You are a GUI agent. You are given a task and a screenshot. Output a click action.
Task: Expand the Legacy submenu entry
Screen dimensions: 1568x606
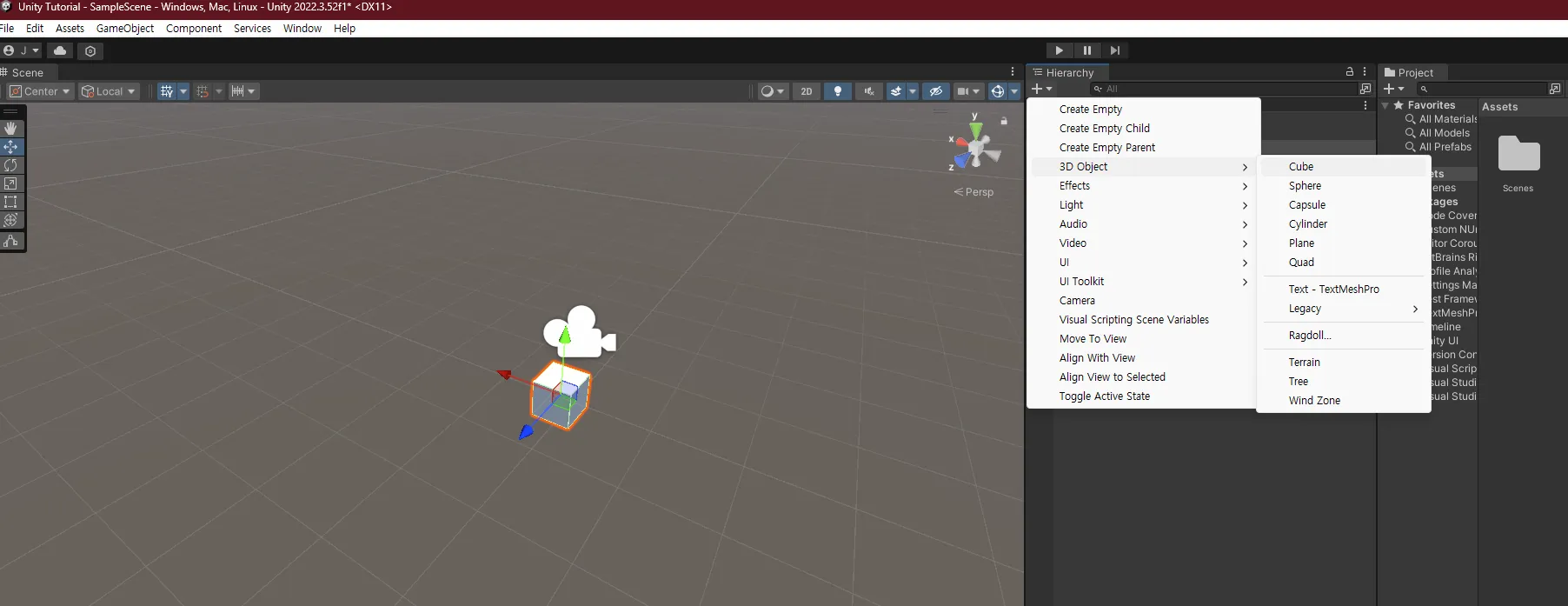(x=1344, y=308)
